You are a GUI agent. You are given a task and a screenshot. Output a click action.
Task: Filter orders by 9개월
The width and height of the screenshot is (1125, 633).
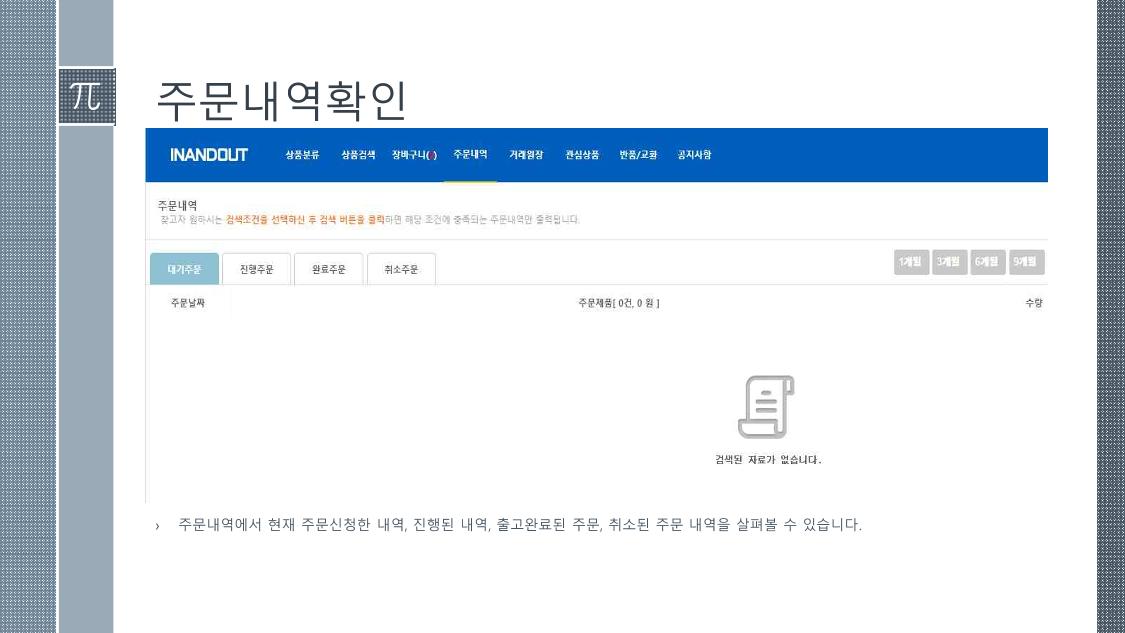pyautogui.click(x=1026, y=262)
